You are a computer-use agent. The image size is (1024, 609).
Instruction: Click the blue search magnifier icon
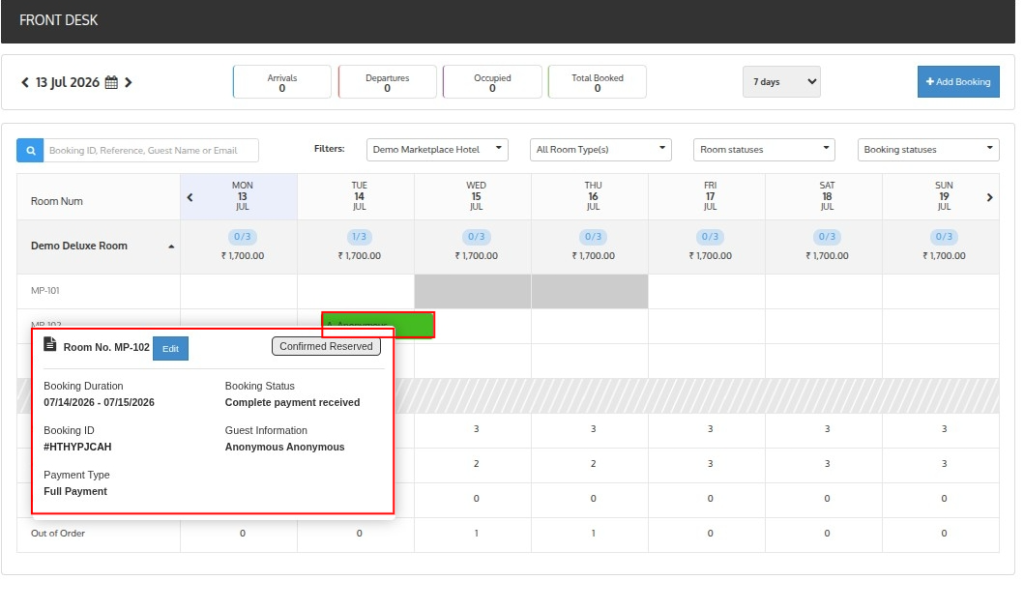30,150
